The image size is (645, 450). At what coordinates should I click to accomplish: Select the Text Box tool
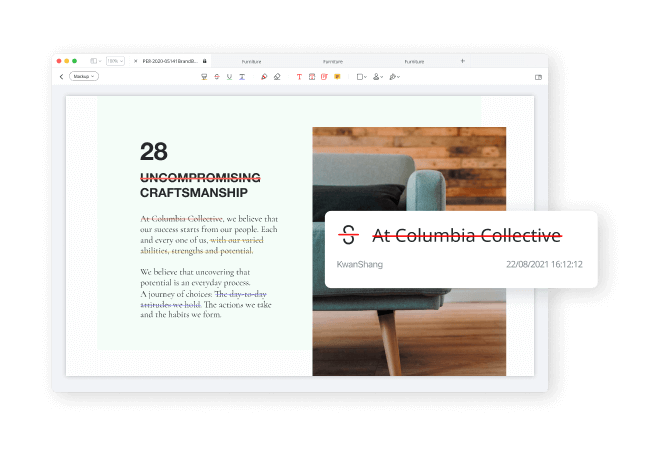(312, 77)
